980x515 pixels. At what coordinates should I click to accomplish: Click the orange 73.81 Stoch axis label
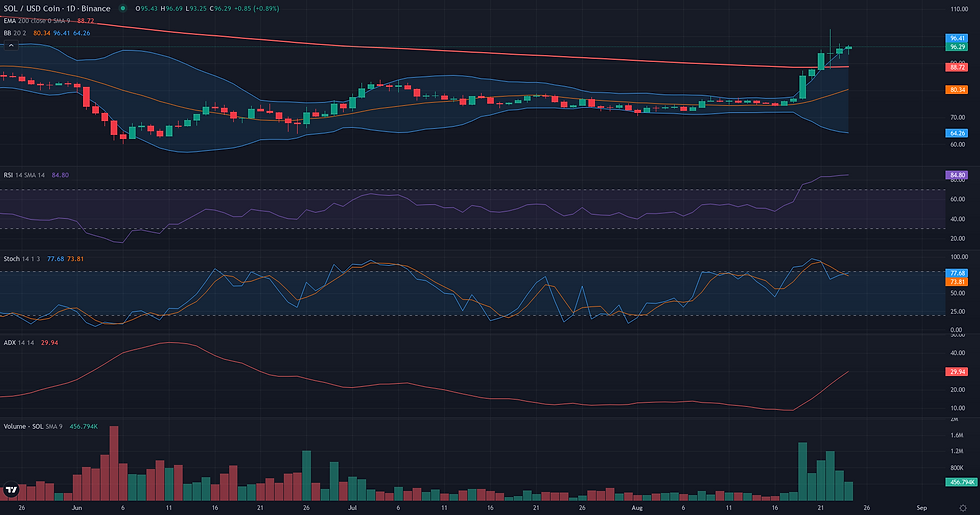pos(957,282)
